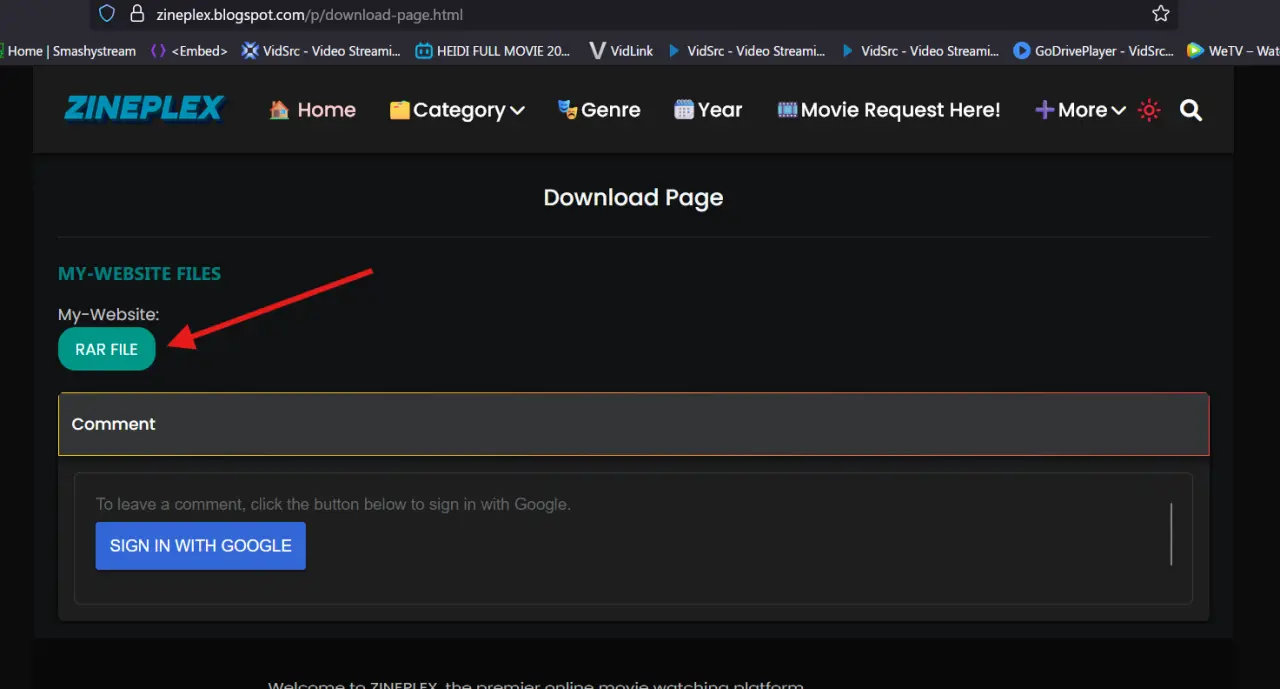Click the "To leave a comment" text

point(333,504)
